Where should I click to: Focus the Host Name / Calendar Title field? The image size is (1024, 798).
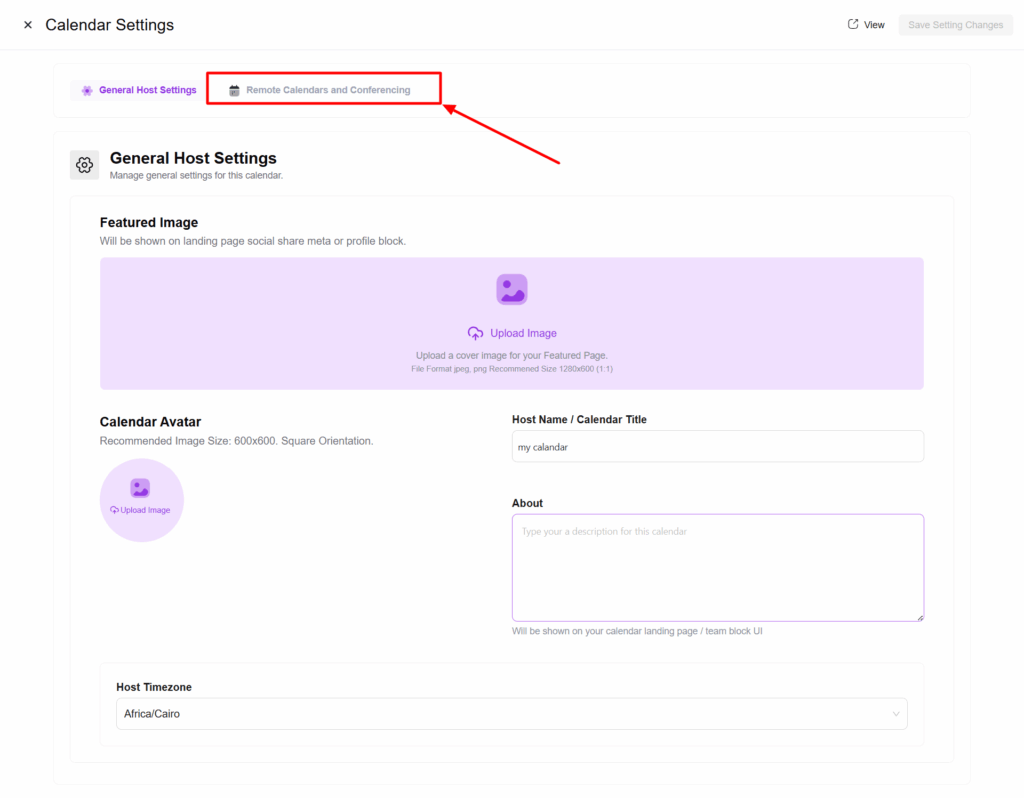point(717,447)
